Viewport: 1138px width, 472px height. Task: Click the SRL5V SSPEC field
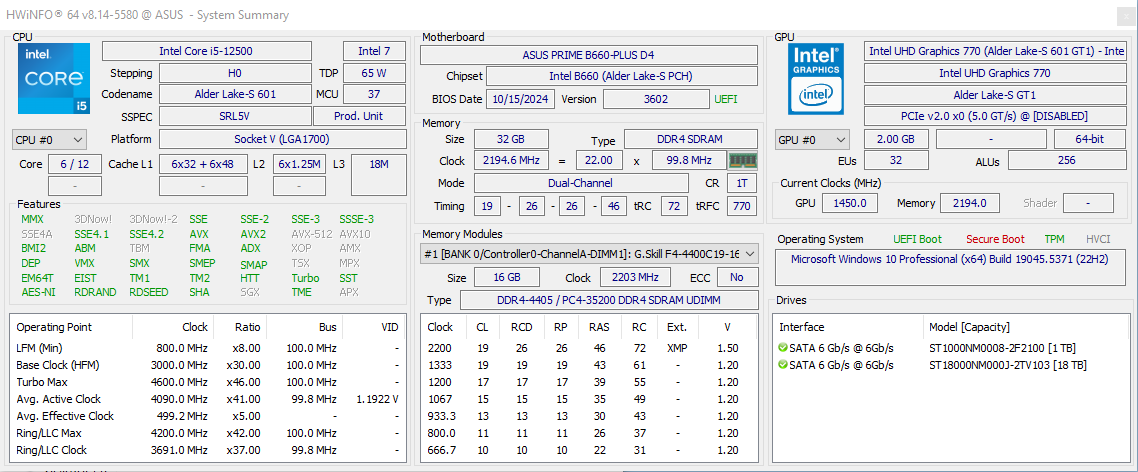click(234, 116)
